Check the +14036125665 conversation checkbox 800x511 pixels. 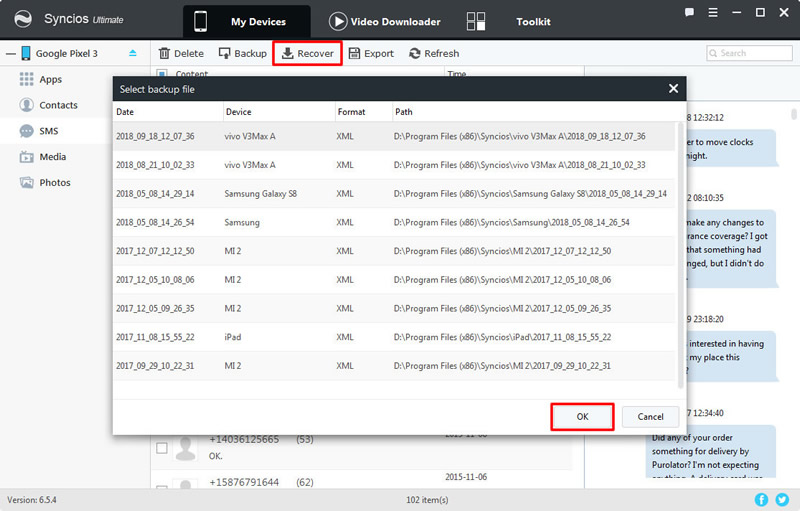tap(162, 448)
